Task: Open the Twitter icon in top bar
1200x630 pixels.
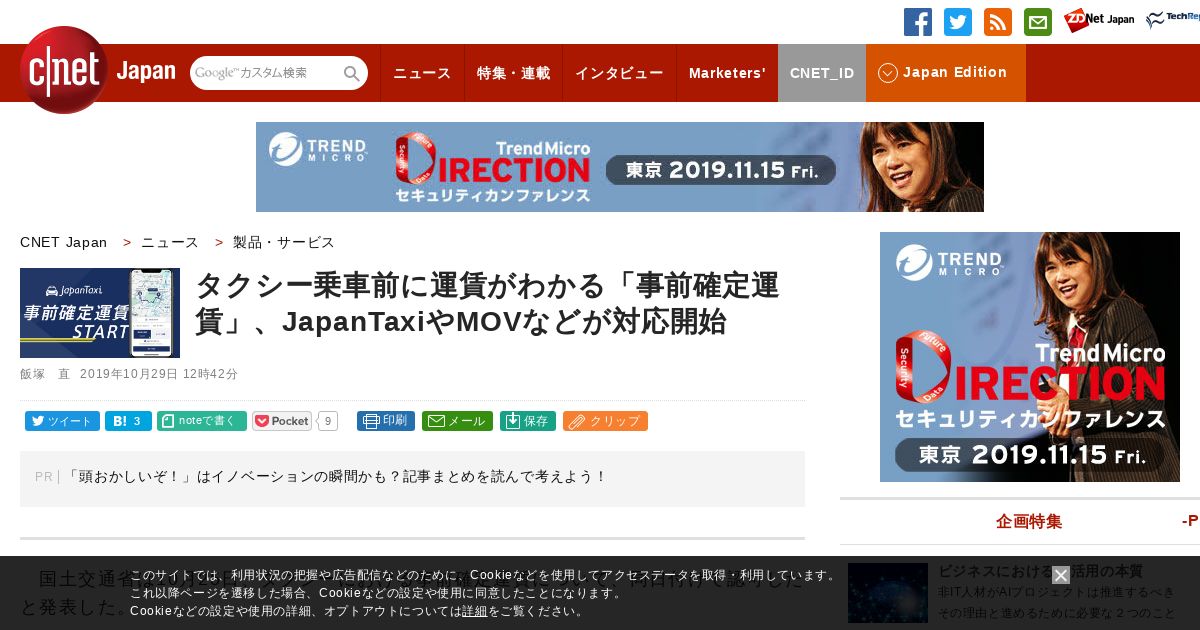Action: (x=958, y=22)
